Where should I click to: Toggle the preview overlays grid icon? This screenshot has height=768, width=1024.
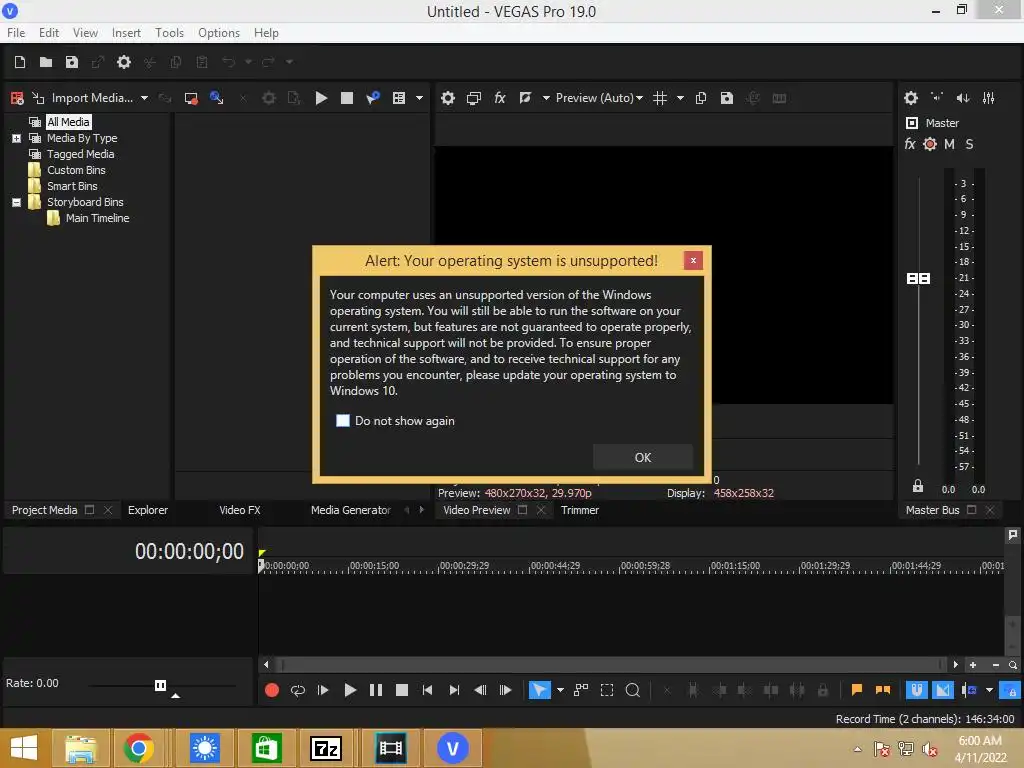click(660, 98)
